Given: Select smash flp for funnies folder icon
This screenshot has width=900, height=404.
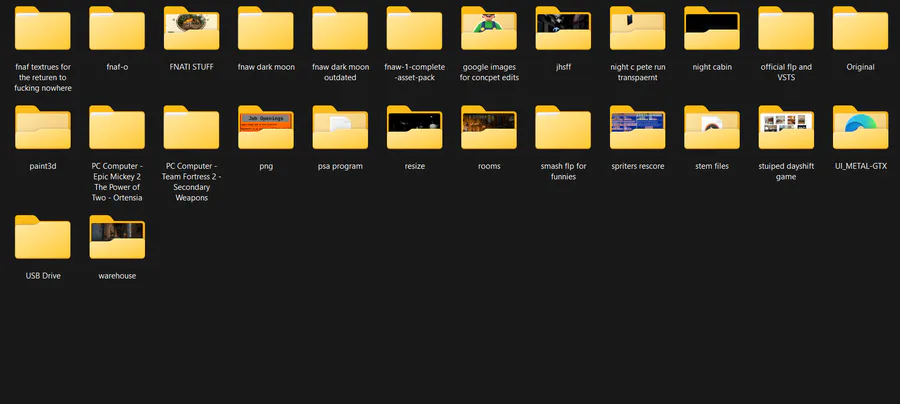Looking at the screenshot, I should 563,127.
